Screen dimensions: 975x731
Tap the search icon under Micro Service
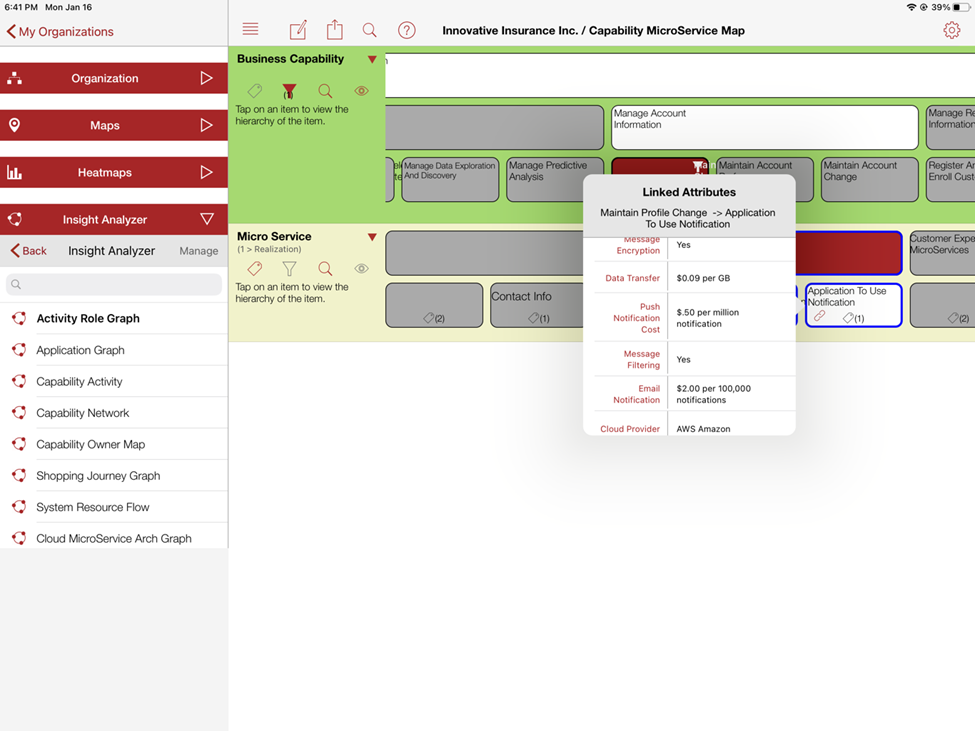tap(325, 269)
